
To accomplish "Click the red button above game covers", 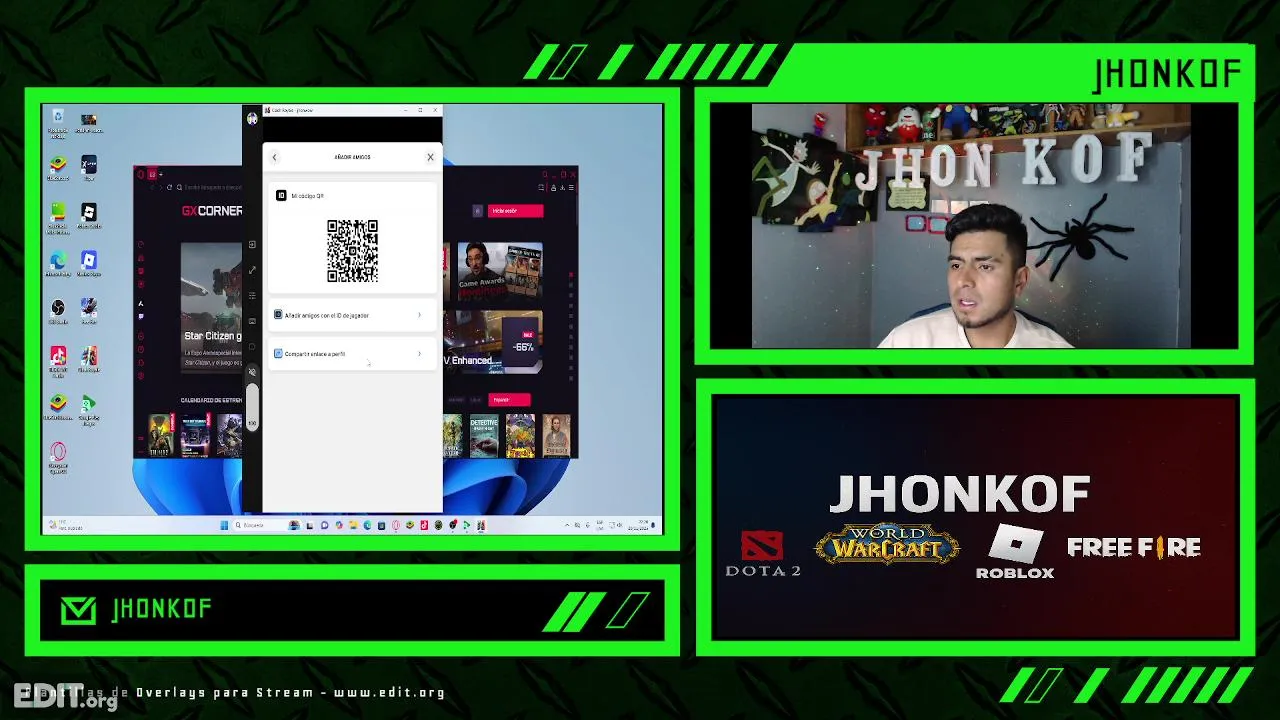I will [x=510, y=400].
